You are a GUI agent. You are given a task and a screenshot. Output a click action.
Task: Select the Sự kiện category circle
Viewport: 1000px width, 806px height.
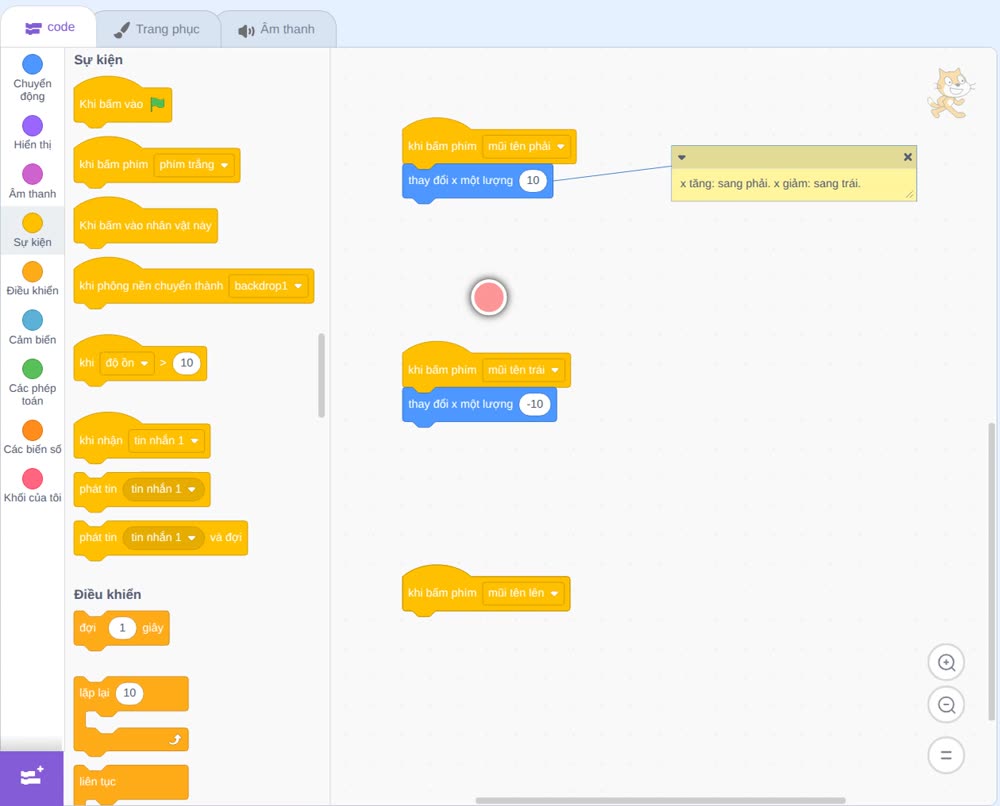click(33, 223)
